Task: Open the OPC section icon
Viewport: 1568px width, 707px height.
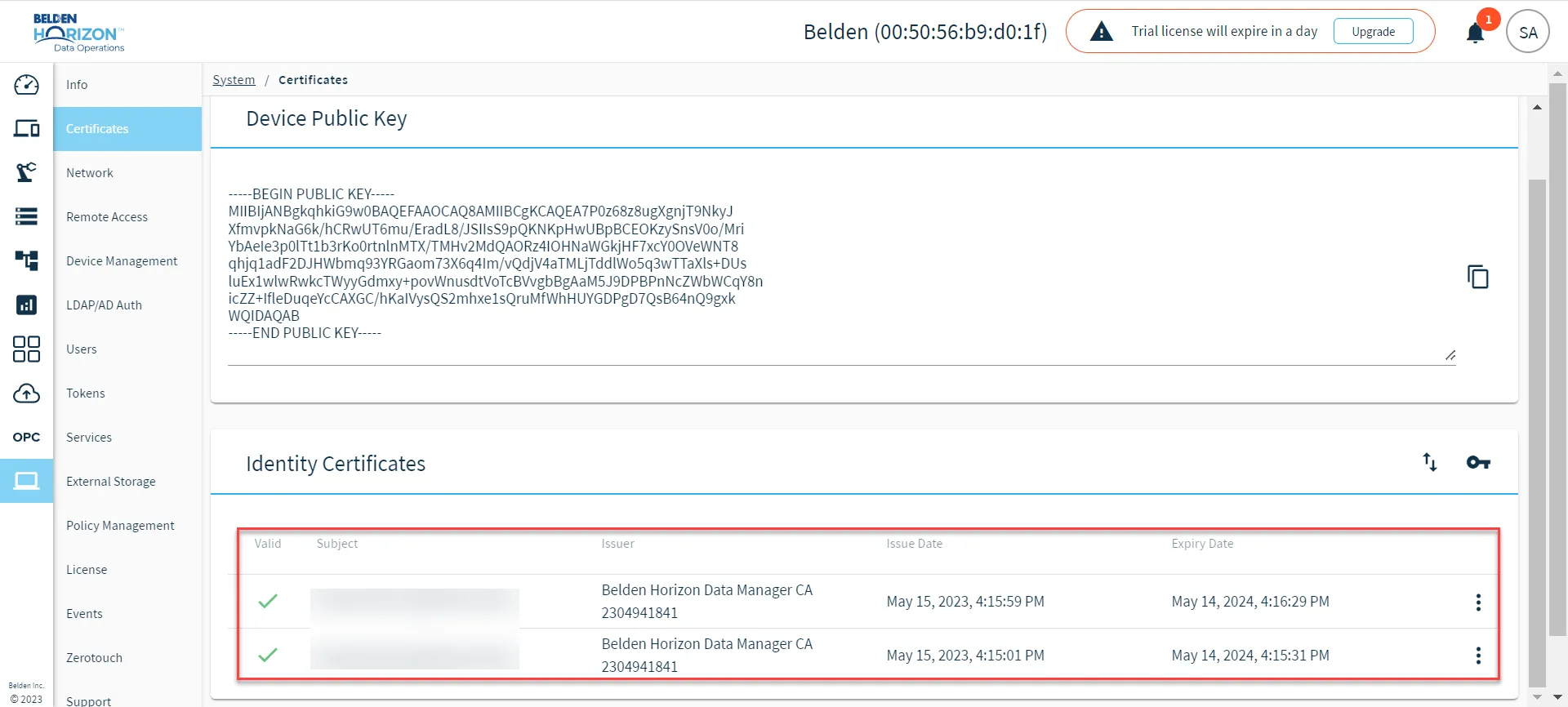Action: (x=26, y=437)
